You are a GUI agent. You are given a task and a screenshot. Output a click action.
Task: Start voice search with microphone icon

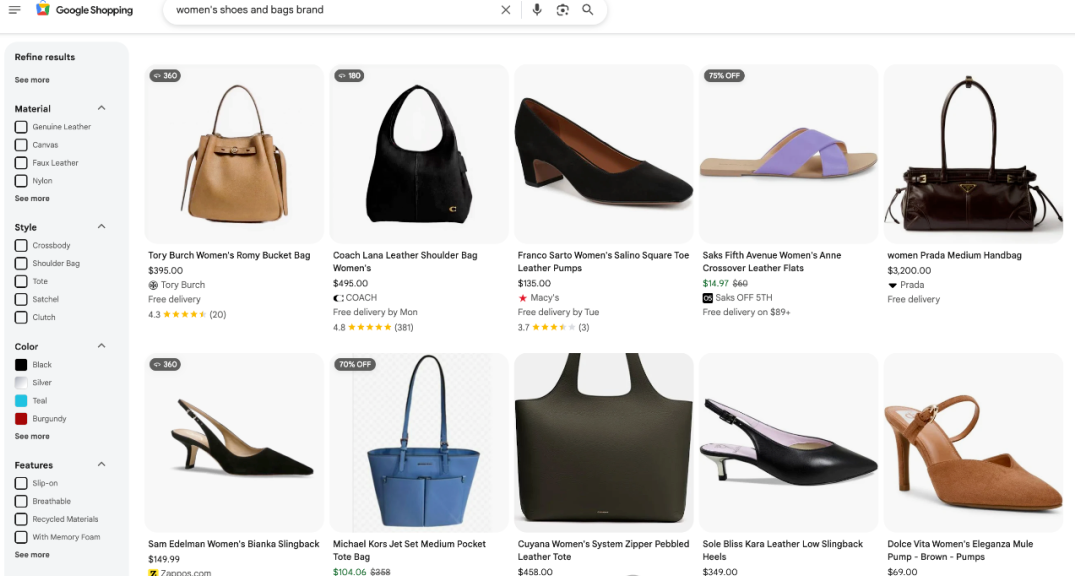tap(537, 10)
